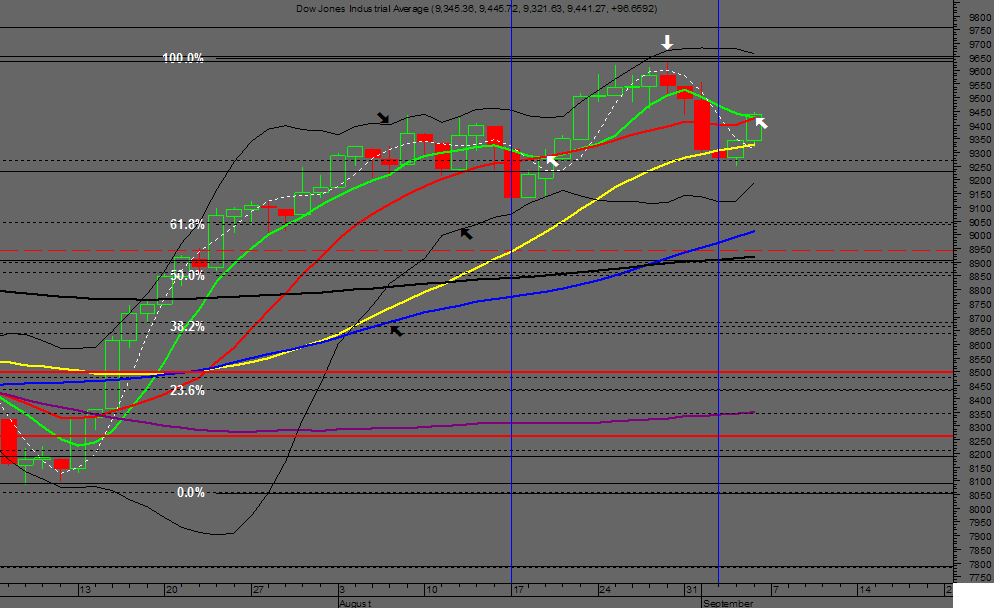Click the 7900 price axis label

(x=981, y=536)
